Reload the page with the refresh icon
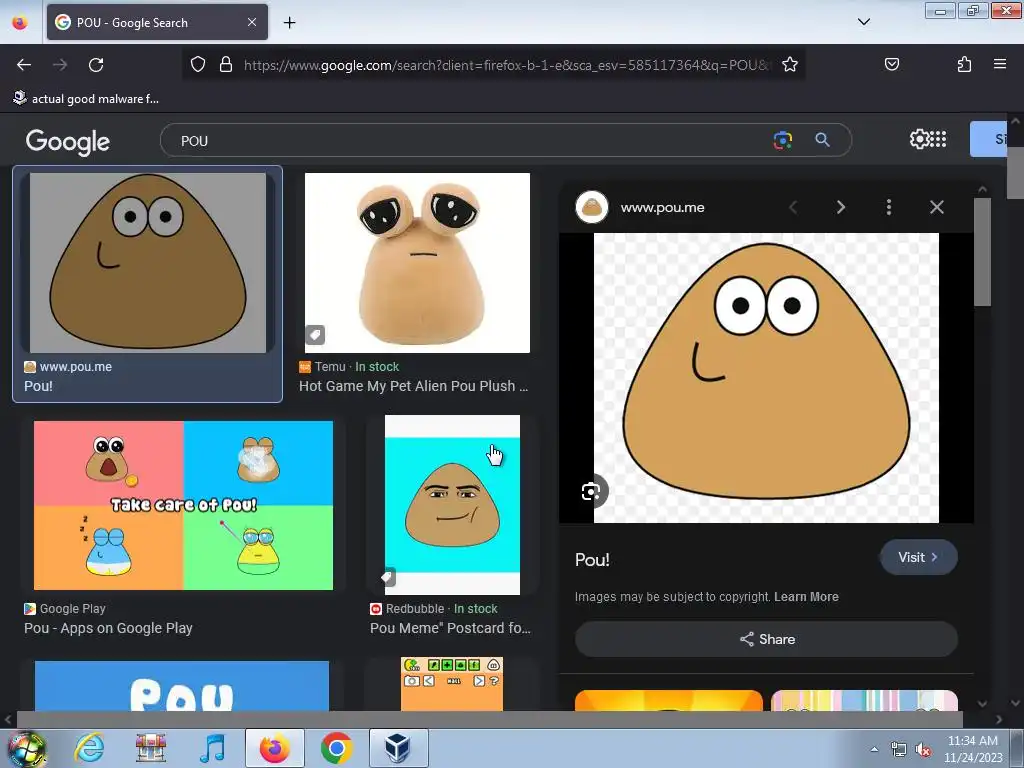 click(x=96, y=65)
